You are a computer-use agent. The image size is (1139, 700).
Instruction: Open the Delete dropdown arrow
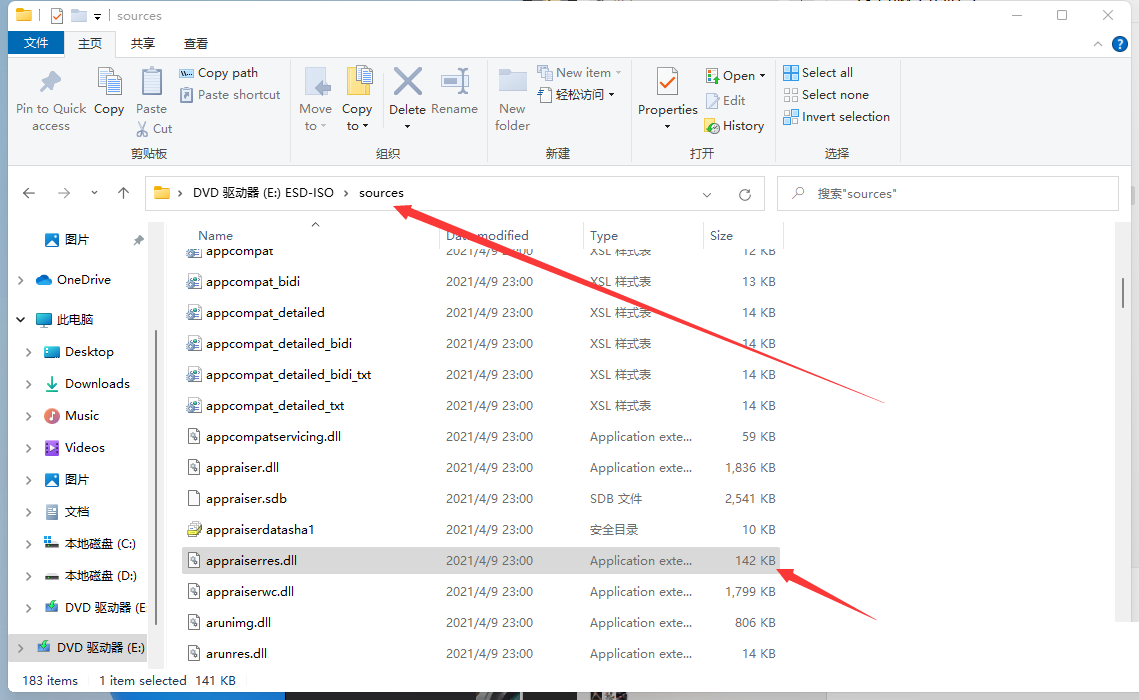point(408,126)
